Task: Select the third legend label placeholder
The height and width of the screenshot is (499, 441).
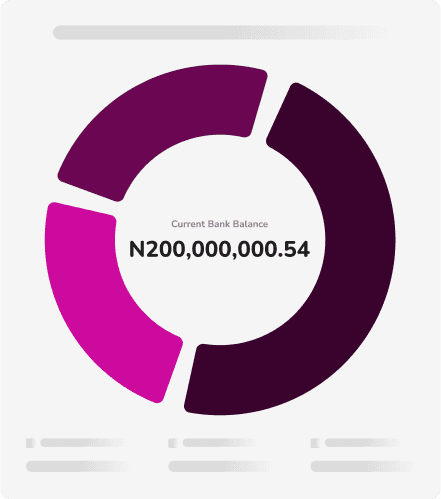Action: pos(362,443)
